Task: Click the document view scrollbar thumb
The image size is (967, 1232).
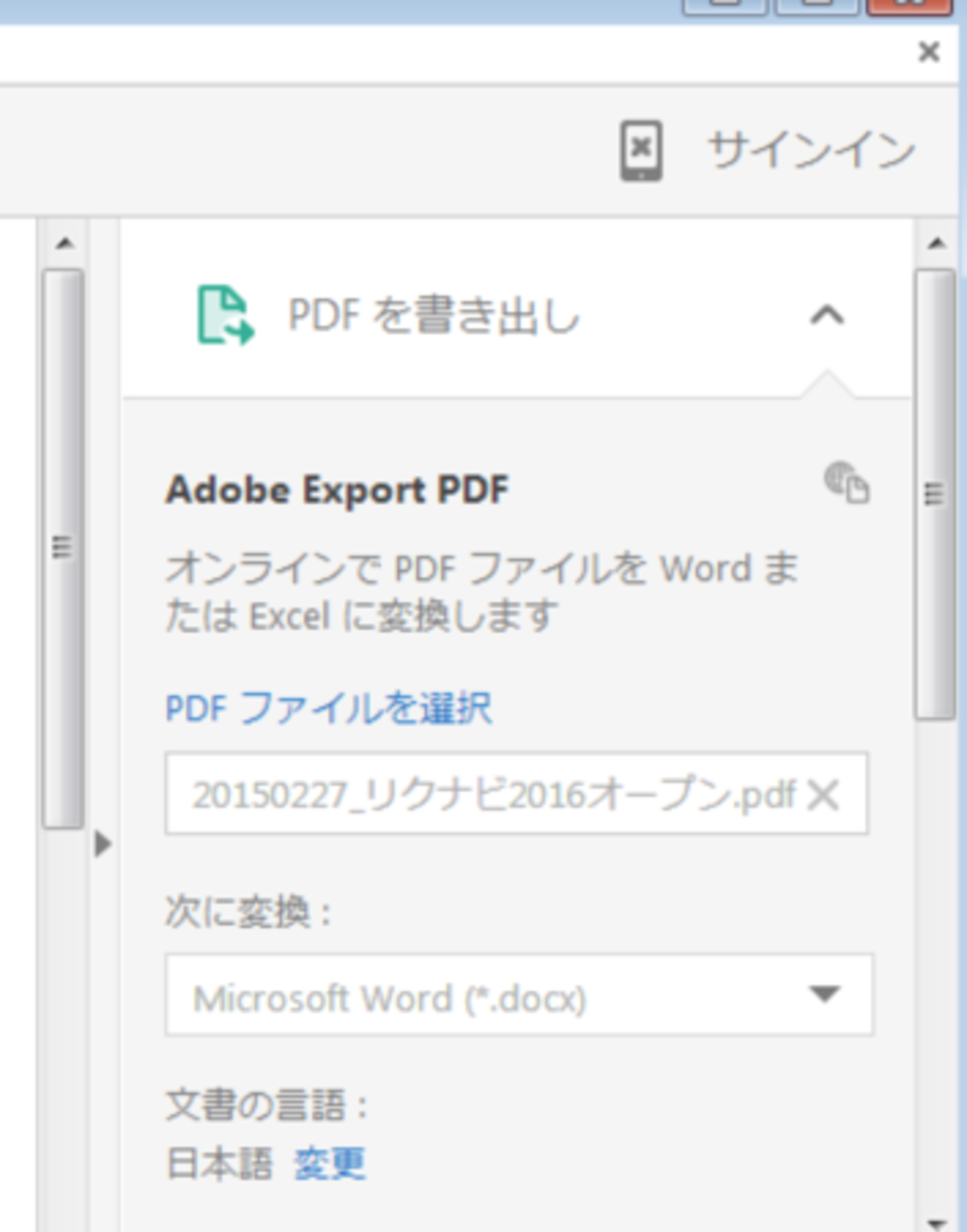Action: (62, 549)
